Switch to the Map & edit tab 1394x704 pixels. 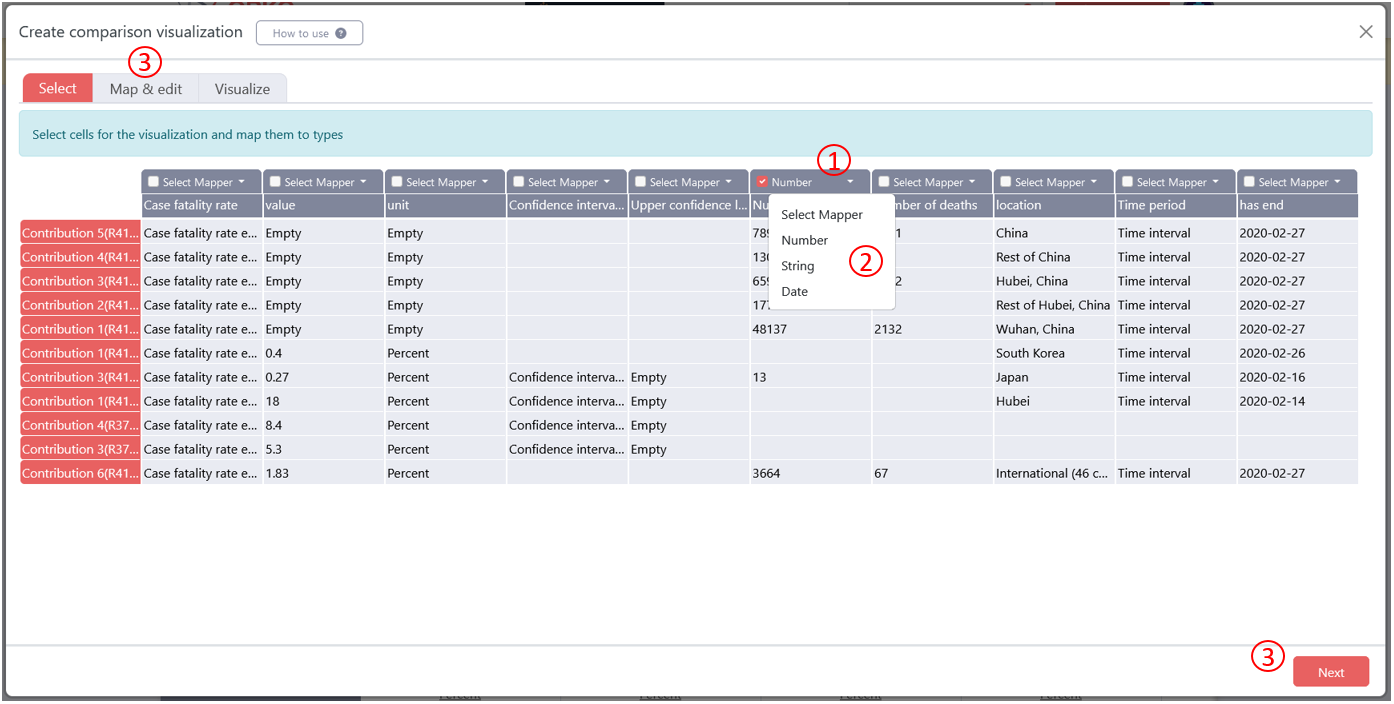(x=146, y=88)
